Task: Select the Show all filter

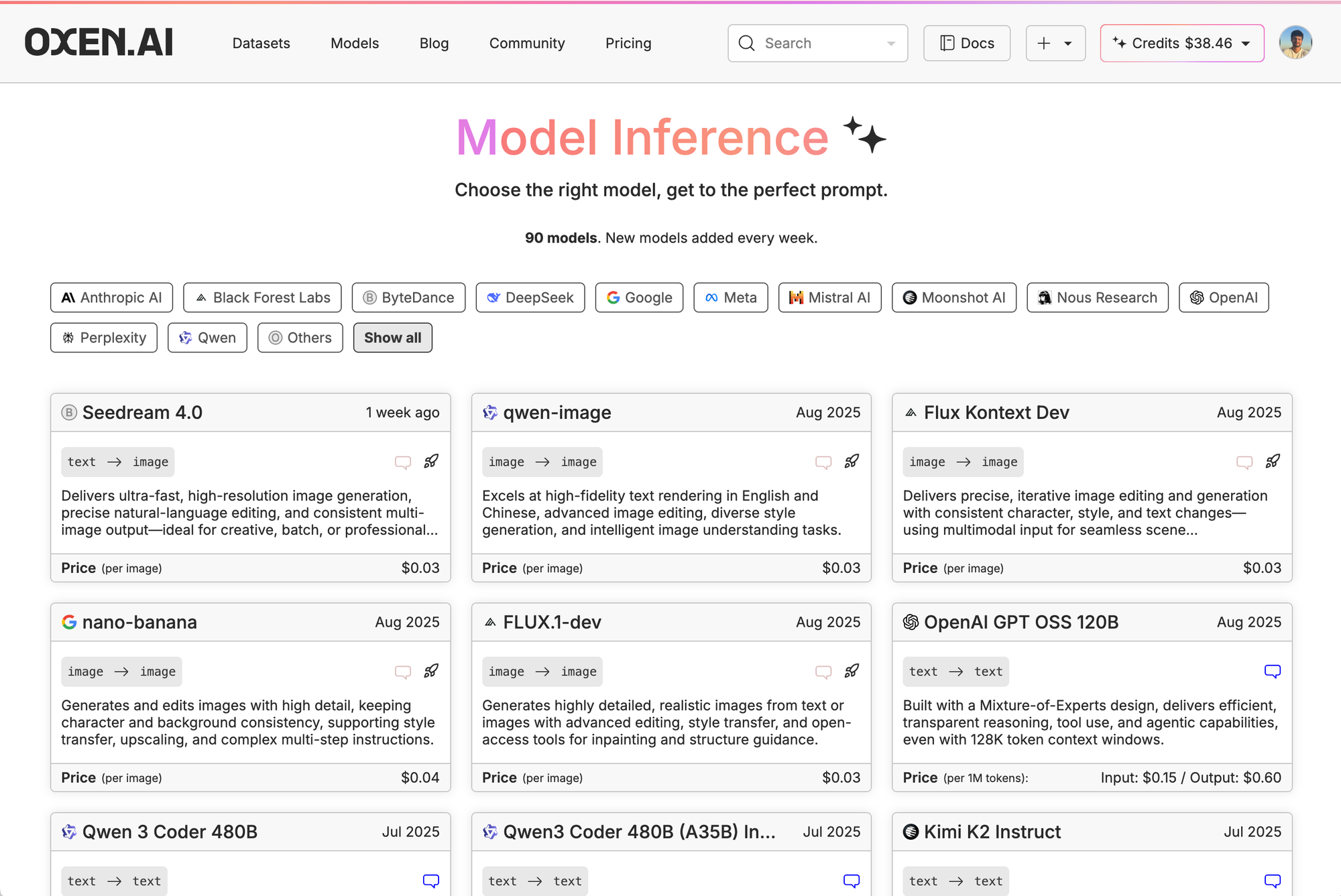Action: (392, 338)
